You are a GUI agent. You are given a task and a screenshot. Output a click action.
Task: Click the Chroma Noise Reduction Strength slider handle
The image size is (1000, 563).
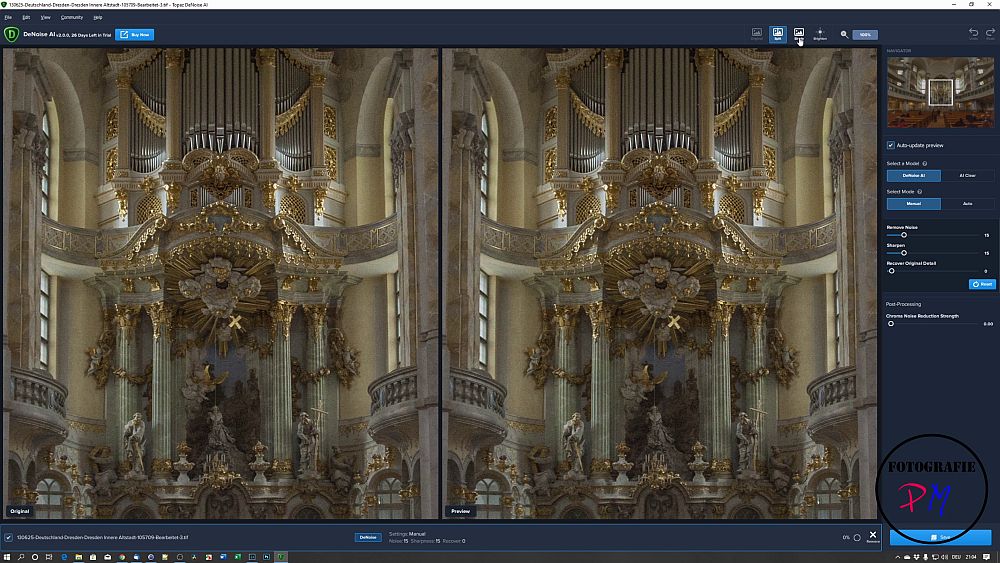pos(891,324)
